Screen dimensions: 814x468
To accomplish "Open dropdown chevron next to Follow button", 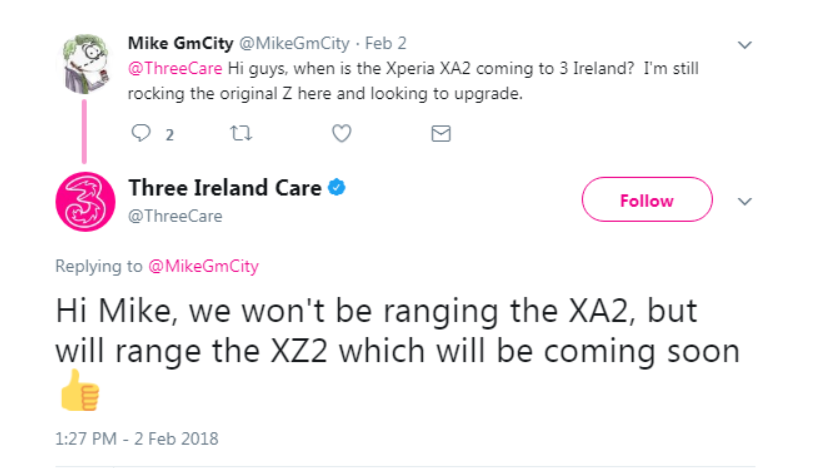I will (x=744, y=200).
